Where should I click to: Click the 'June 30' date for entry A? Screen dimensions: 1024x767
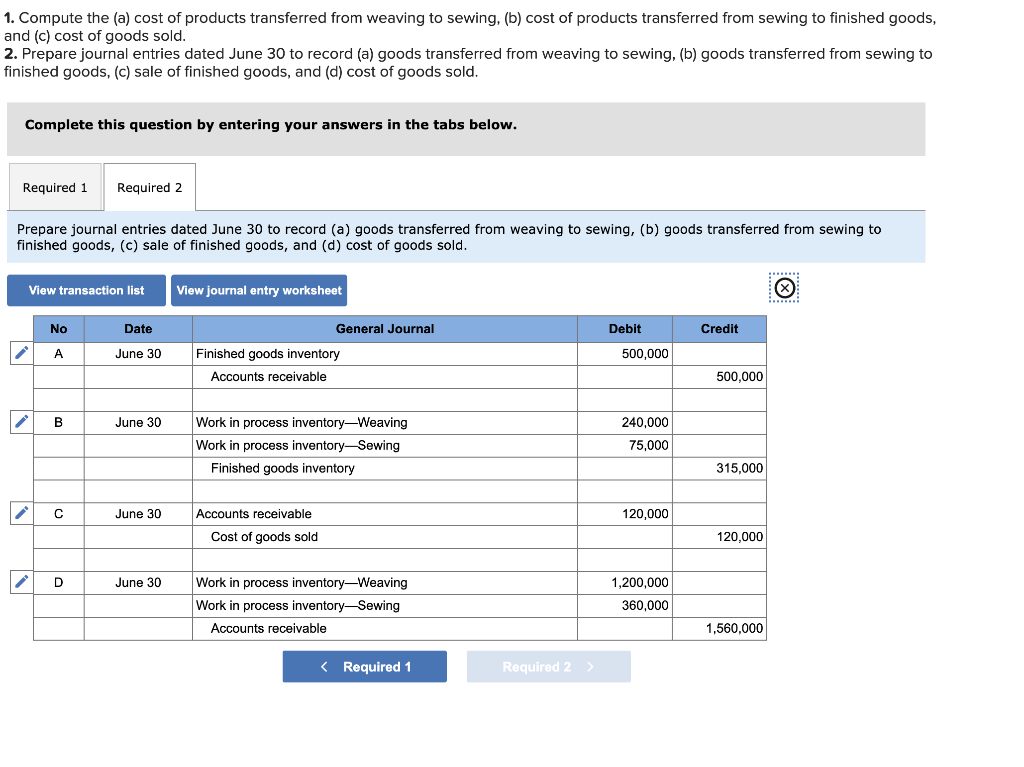coord(138,354)
